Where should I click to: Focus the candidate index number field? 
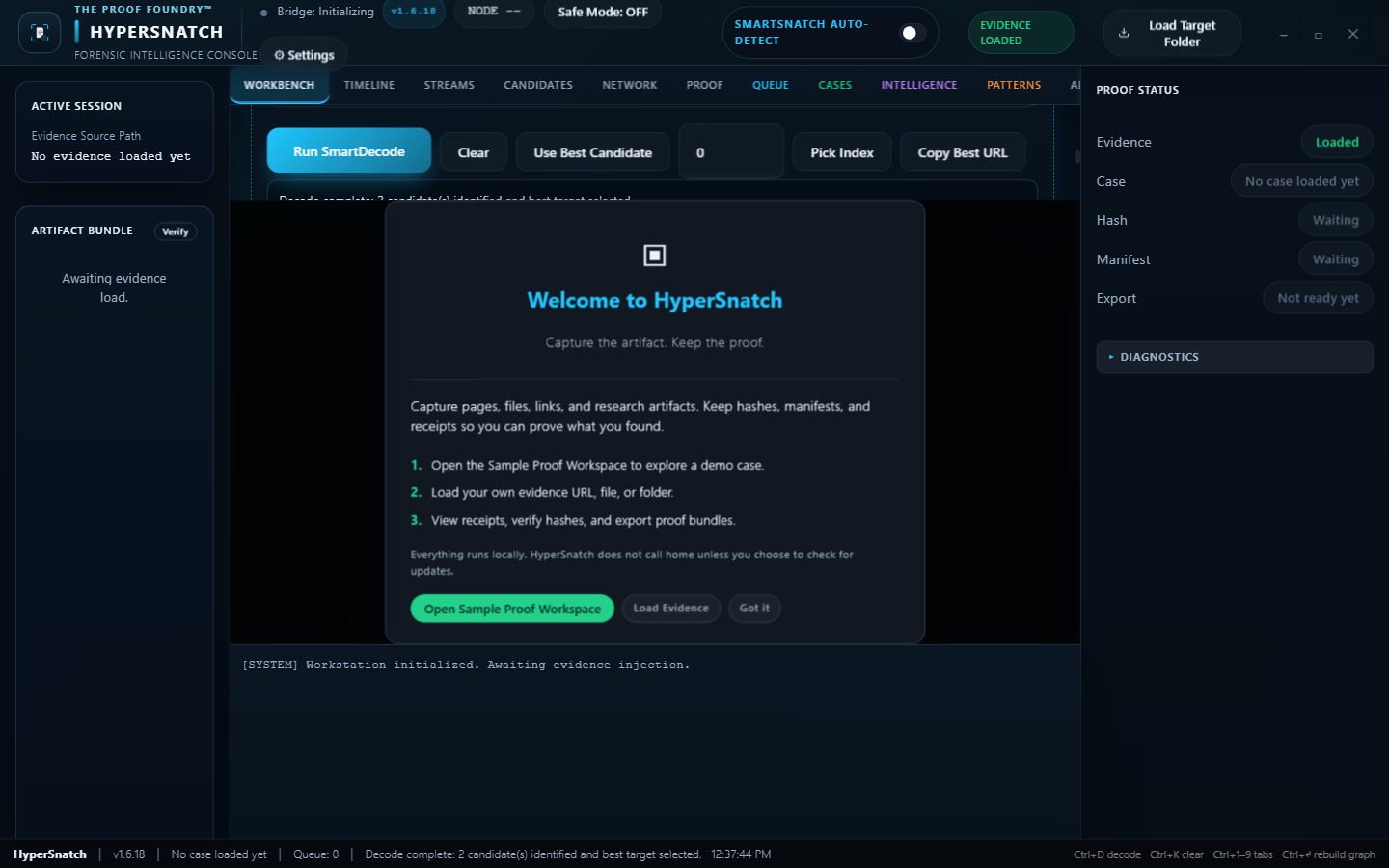coord(731,152)
